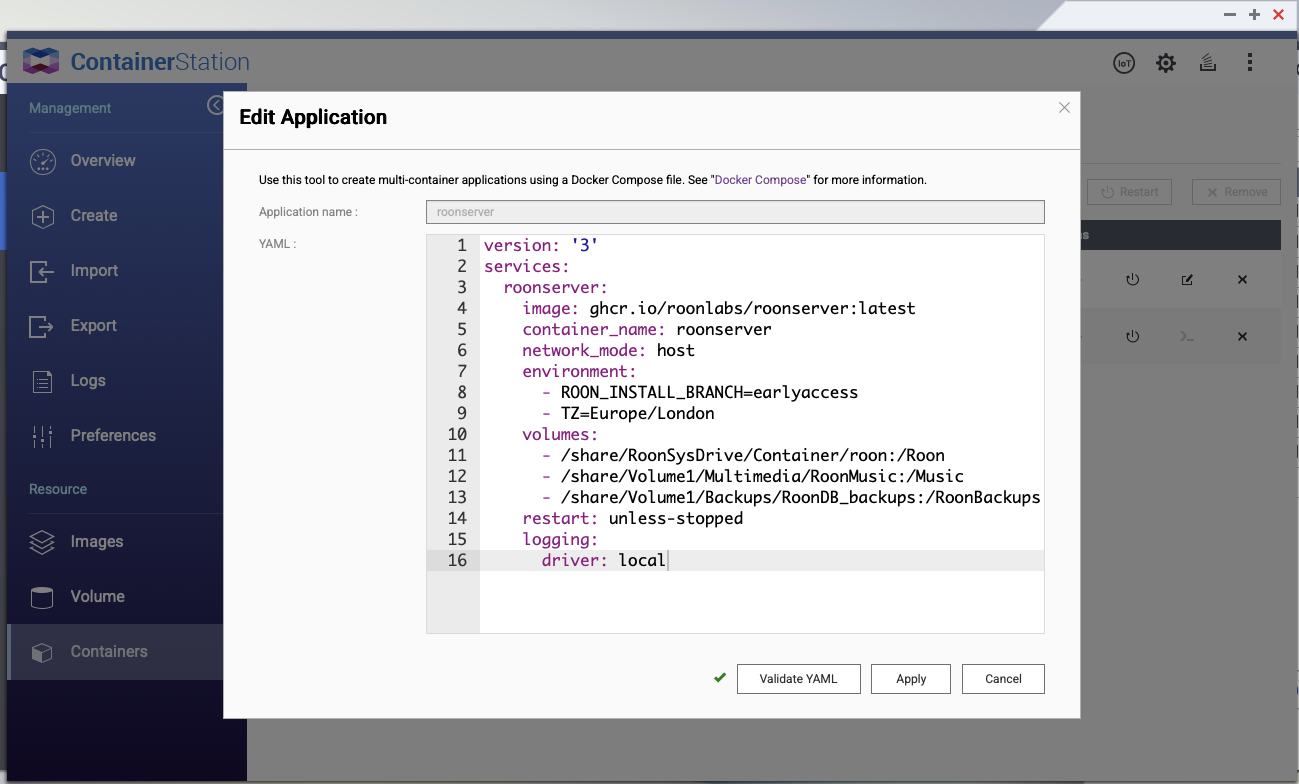1299x784 pixels.
Task: Click the "services:" YAML line
Action: [x=527, y=266]
